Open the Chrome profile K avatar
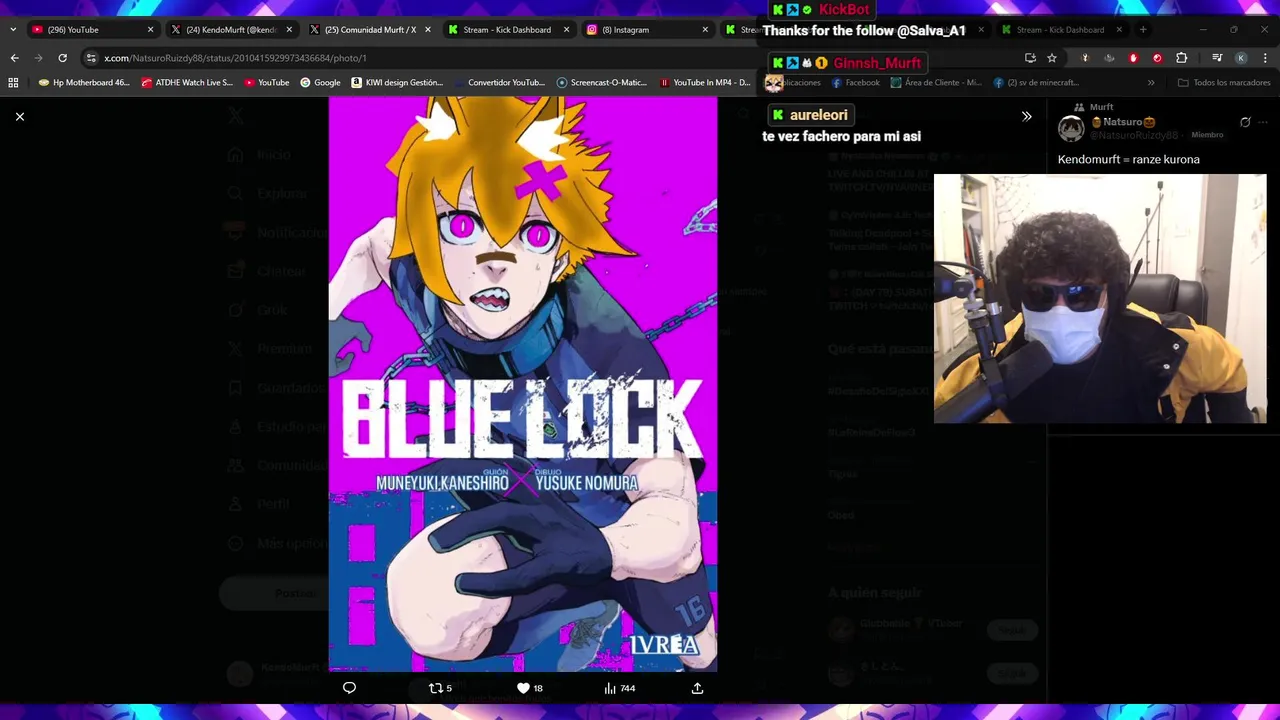The width and height of the screenshot is (1280, 720). (x=1241, y=58)
